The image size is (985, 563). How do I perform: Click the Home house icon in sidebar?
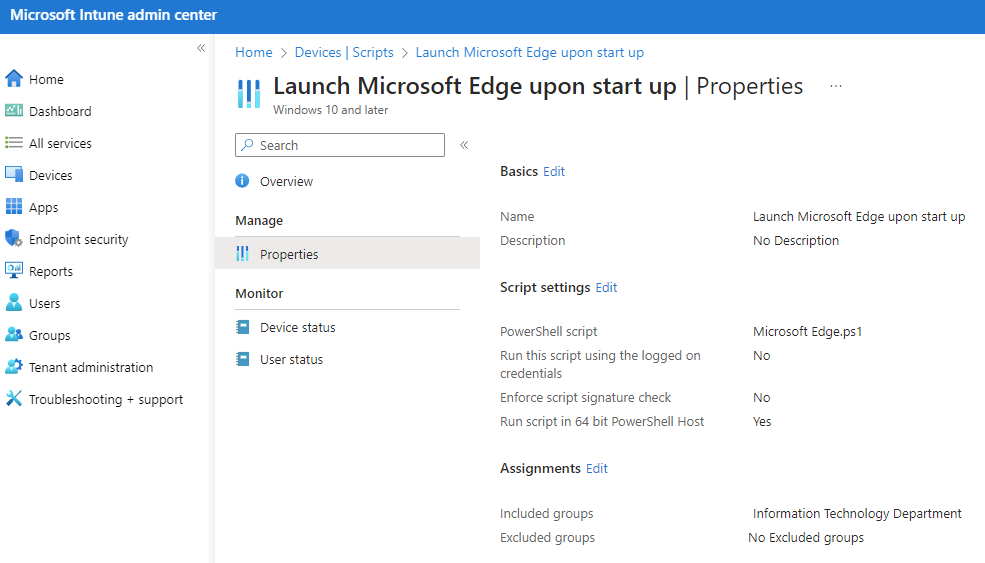coord(14,79)
